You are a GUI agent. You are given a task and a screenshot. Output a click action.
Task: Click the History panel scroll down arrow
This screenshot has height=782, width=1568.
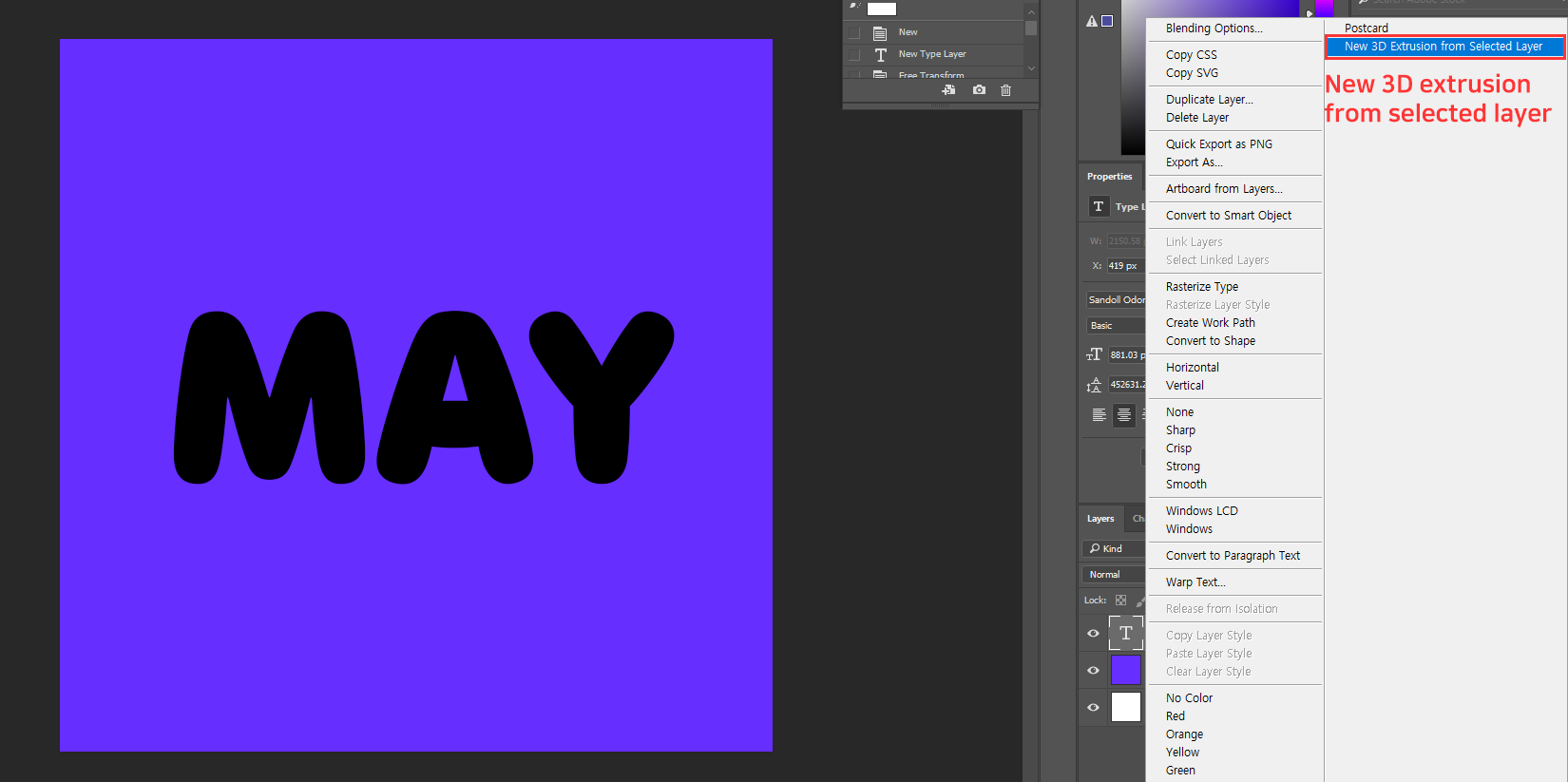pos(1031,68)
